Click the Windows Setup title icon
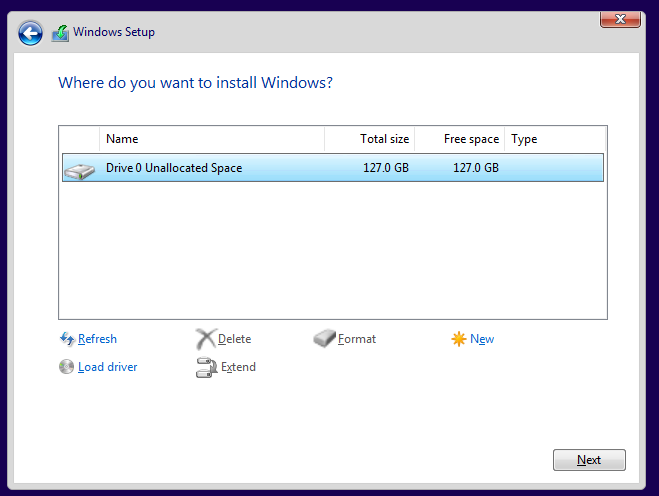659x496 pixels. click(60, 33)
